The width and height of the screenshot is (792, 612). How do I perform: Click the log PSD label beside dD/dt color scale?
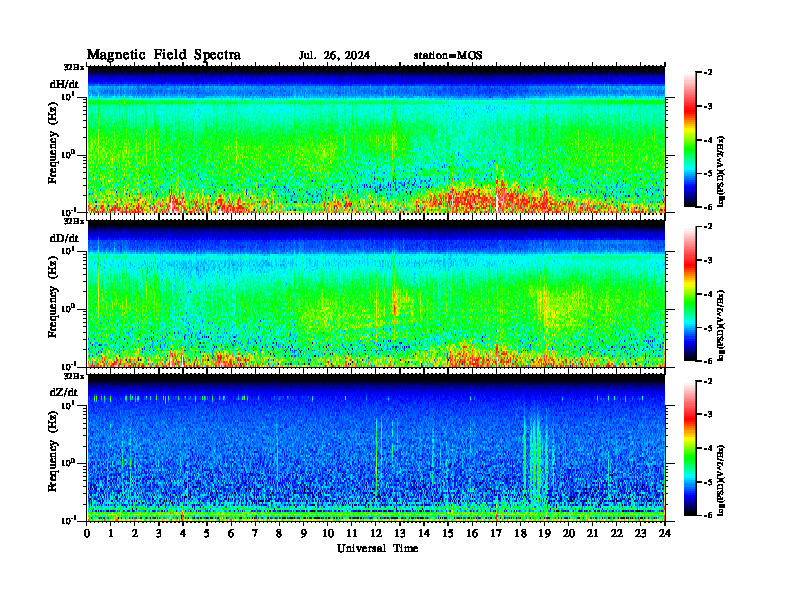pyautogui.click(x=722, y=325)
